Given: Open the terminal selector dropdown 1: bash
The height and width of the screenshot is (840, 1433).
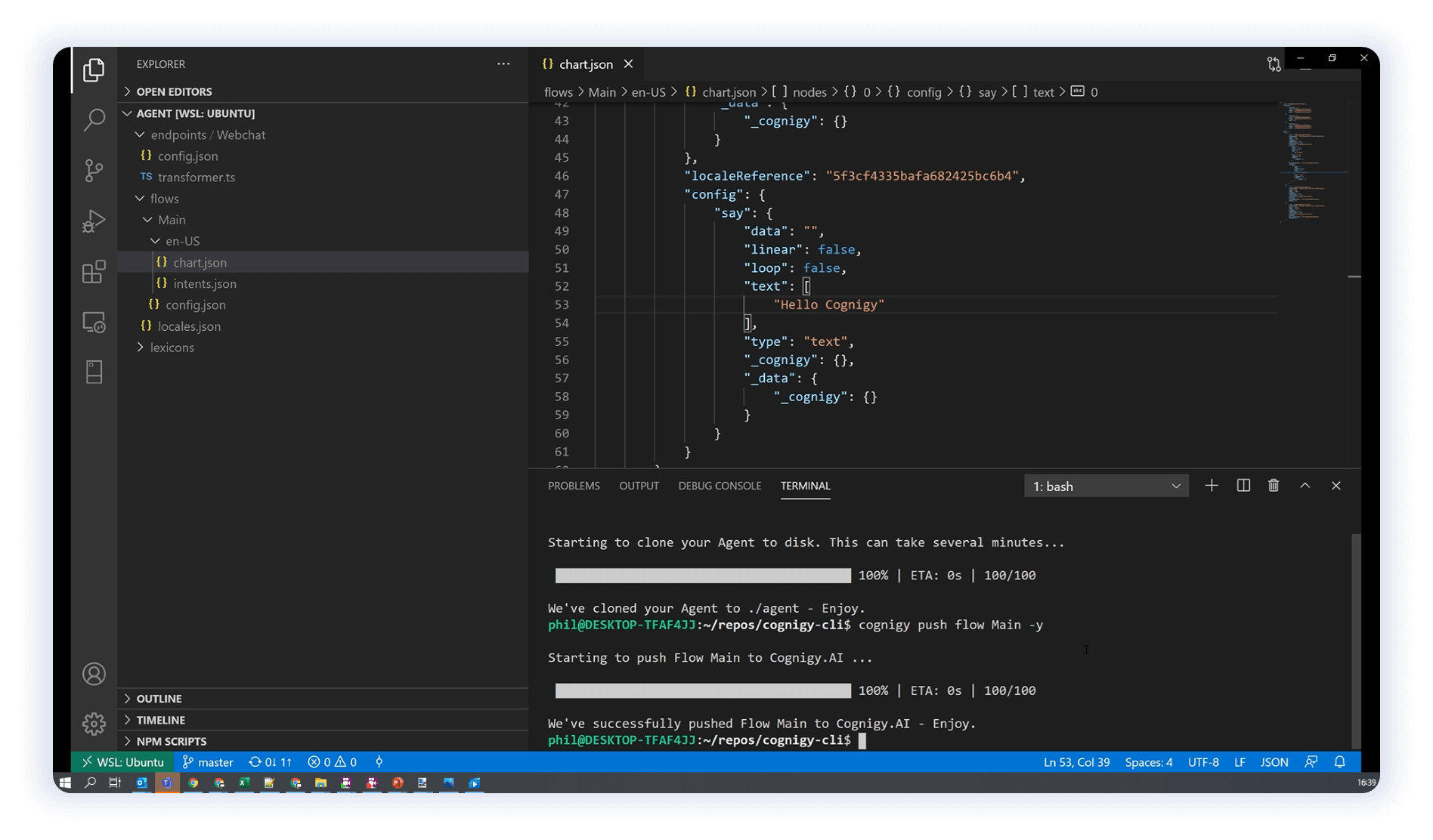Looking at the screenshot, I should (x=1106, y=486).
